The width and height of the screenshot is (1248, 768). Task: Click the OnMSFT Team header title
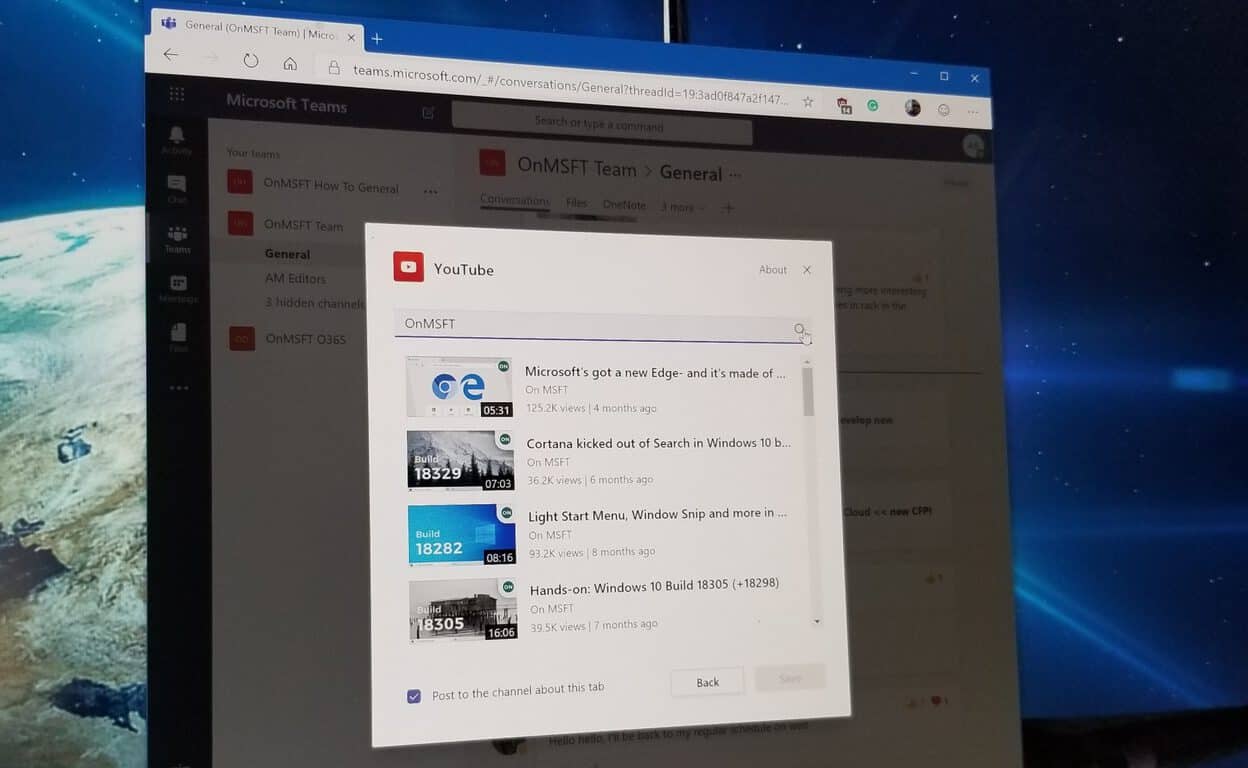(577, 167)
